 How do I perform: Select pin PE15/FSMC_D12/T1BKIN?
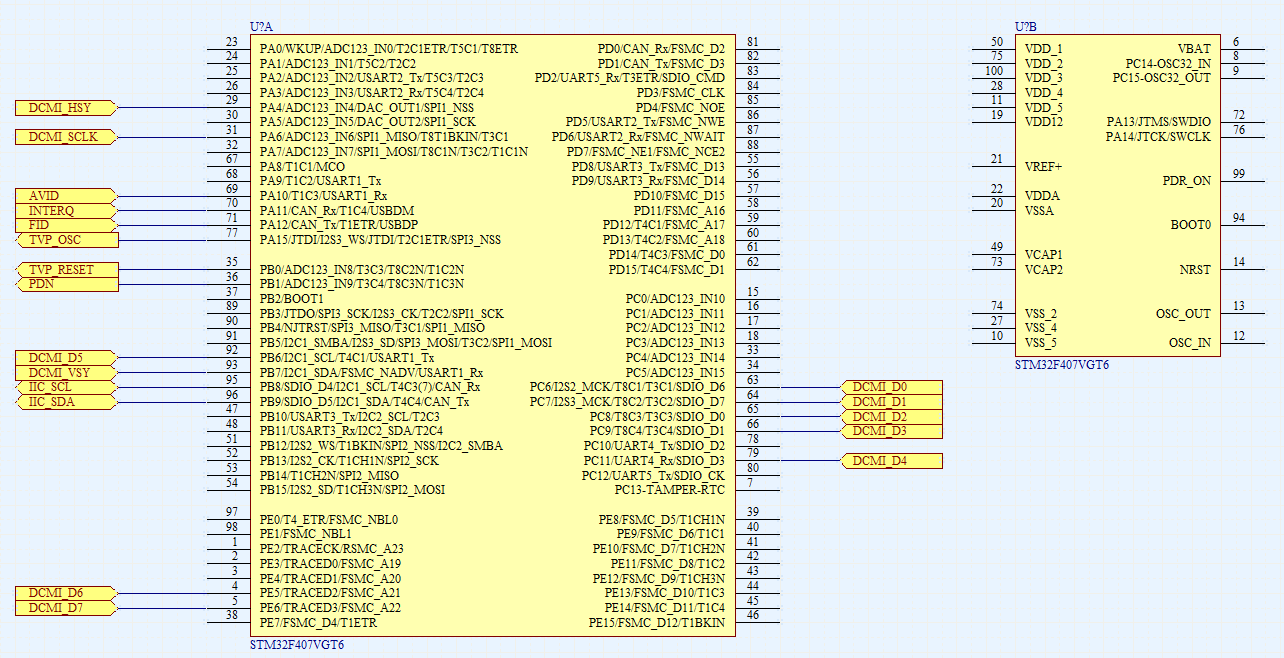[657, 623]
